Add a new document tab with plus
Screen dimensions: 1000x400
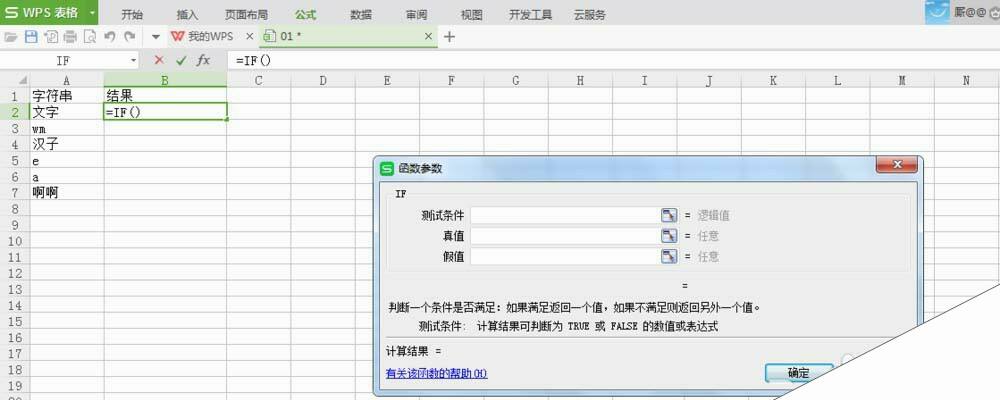point(449,37)
